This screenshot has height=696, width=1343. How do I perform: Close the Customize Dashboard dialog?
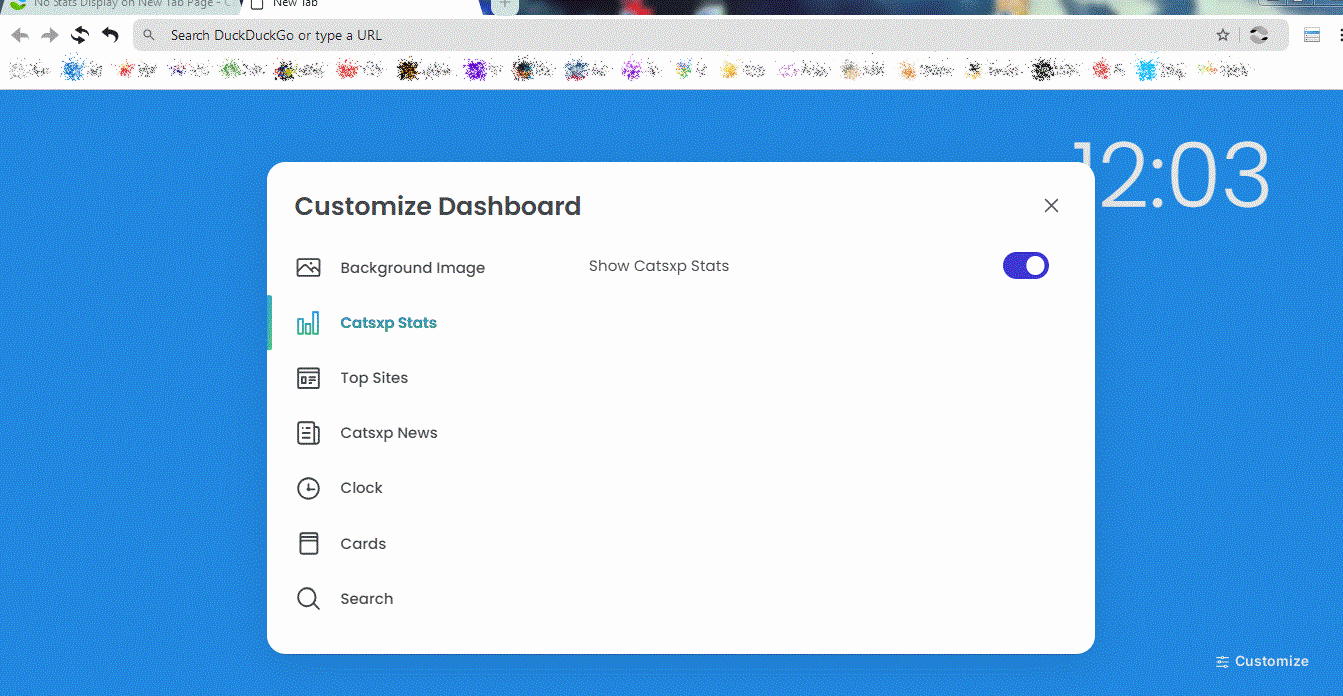tap(1051, 205)
